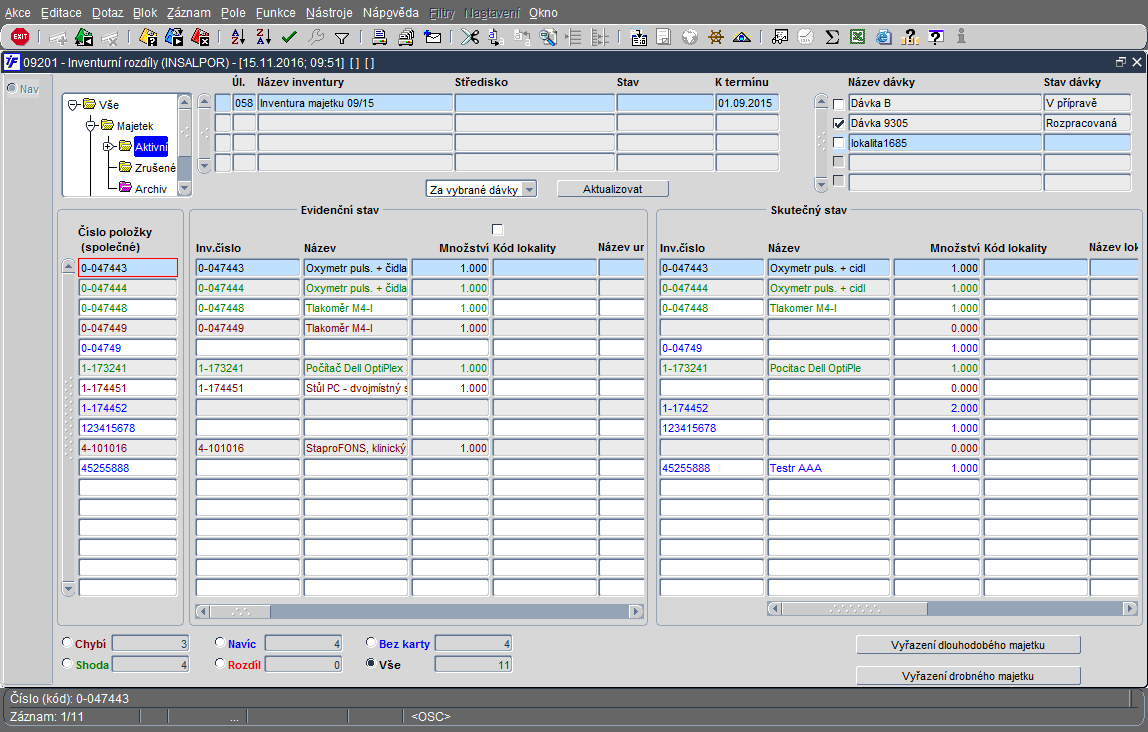This screenshot has width=1148, height=732.
Task: Open the funnel filter icon
Action: 342,37
